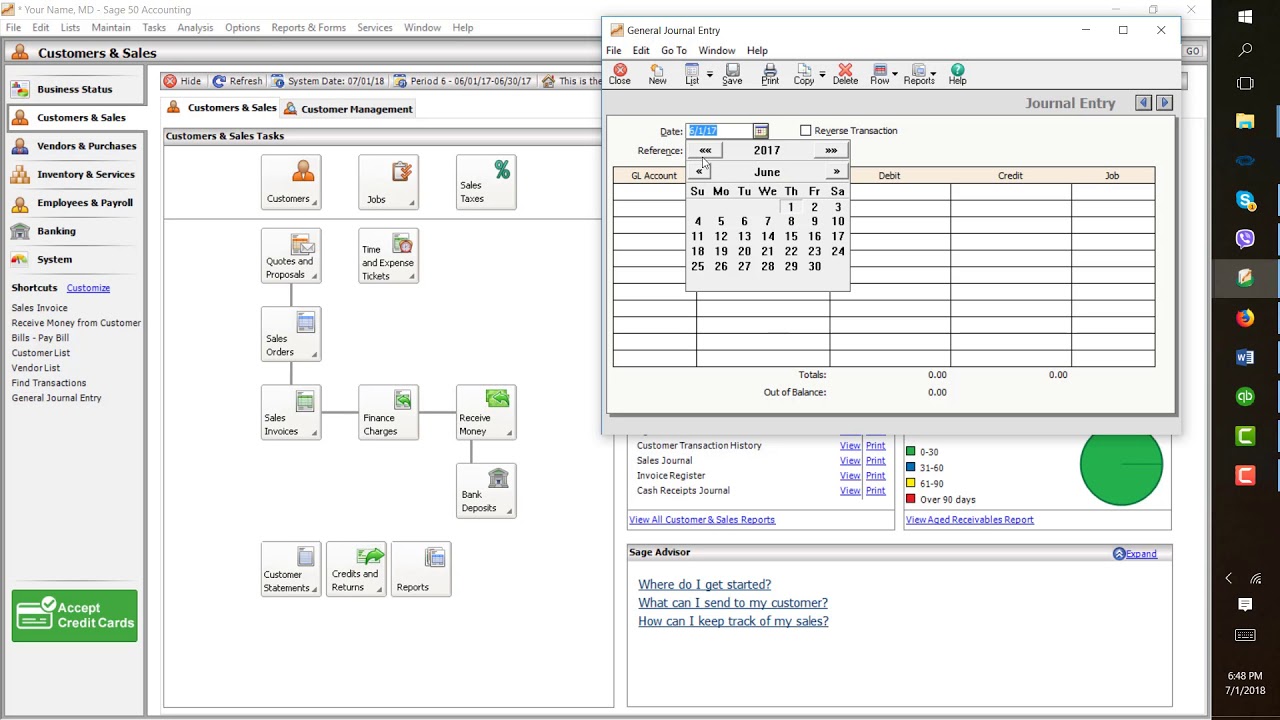Open the Jobs task icon

388,182
